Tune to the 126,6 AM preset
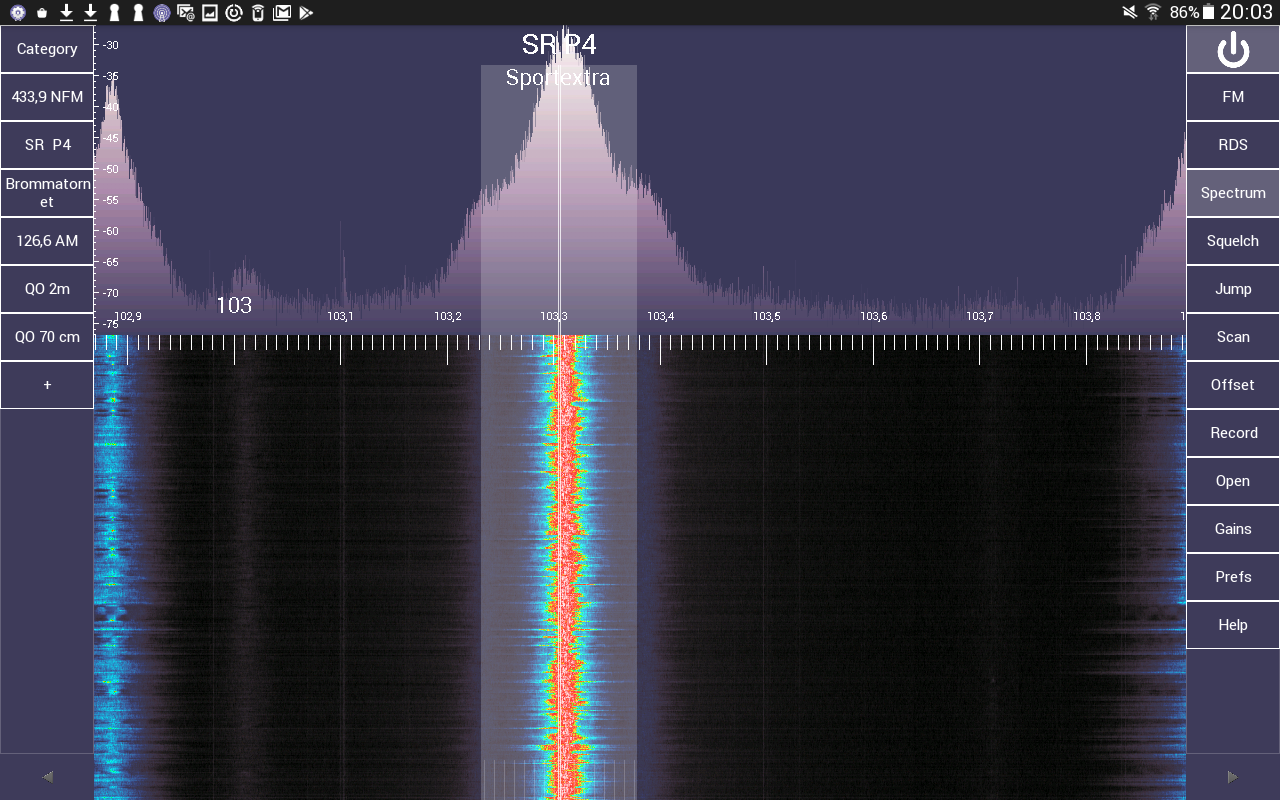Image resolution: width=1280 pixels, height=800 pixels. click(47, 241)
